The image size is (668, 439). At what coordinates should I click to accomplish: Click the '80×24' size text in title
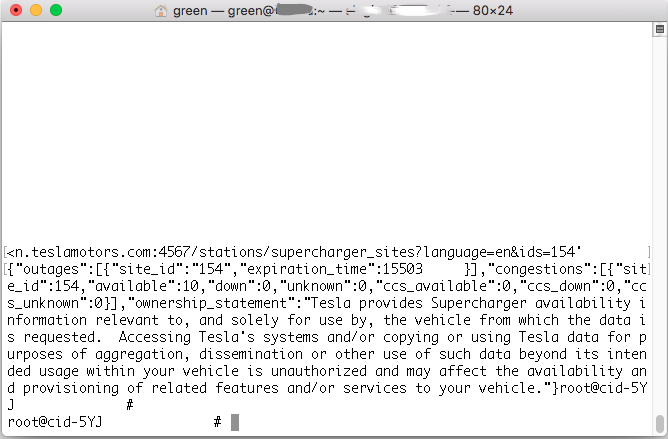[x=492, y=11]
